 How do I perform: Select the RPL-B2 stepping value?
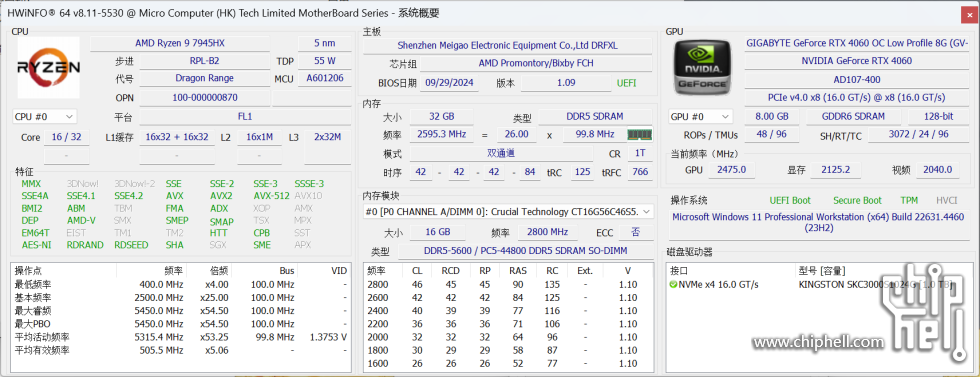click(204, 61)
